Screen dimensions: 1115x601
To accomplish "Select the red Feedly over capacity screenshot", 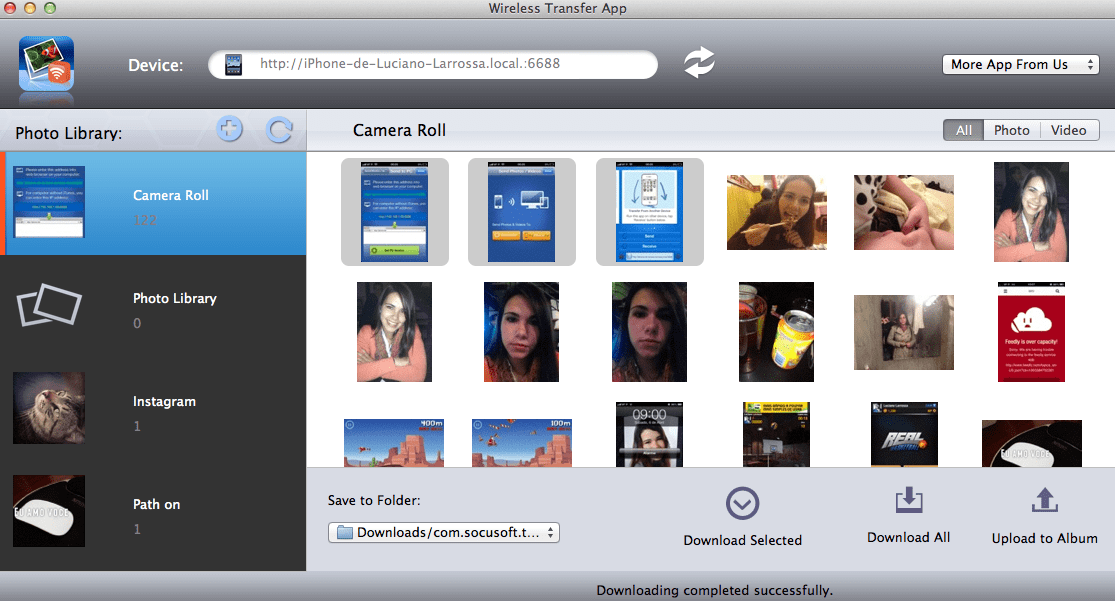I will (x=1031, y=332).
